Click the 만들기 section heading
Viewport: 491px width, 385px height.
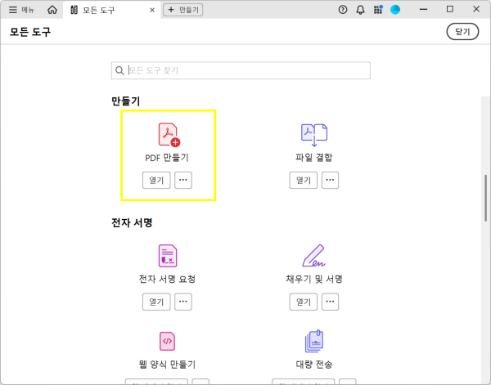coord(125,101)
